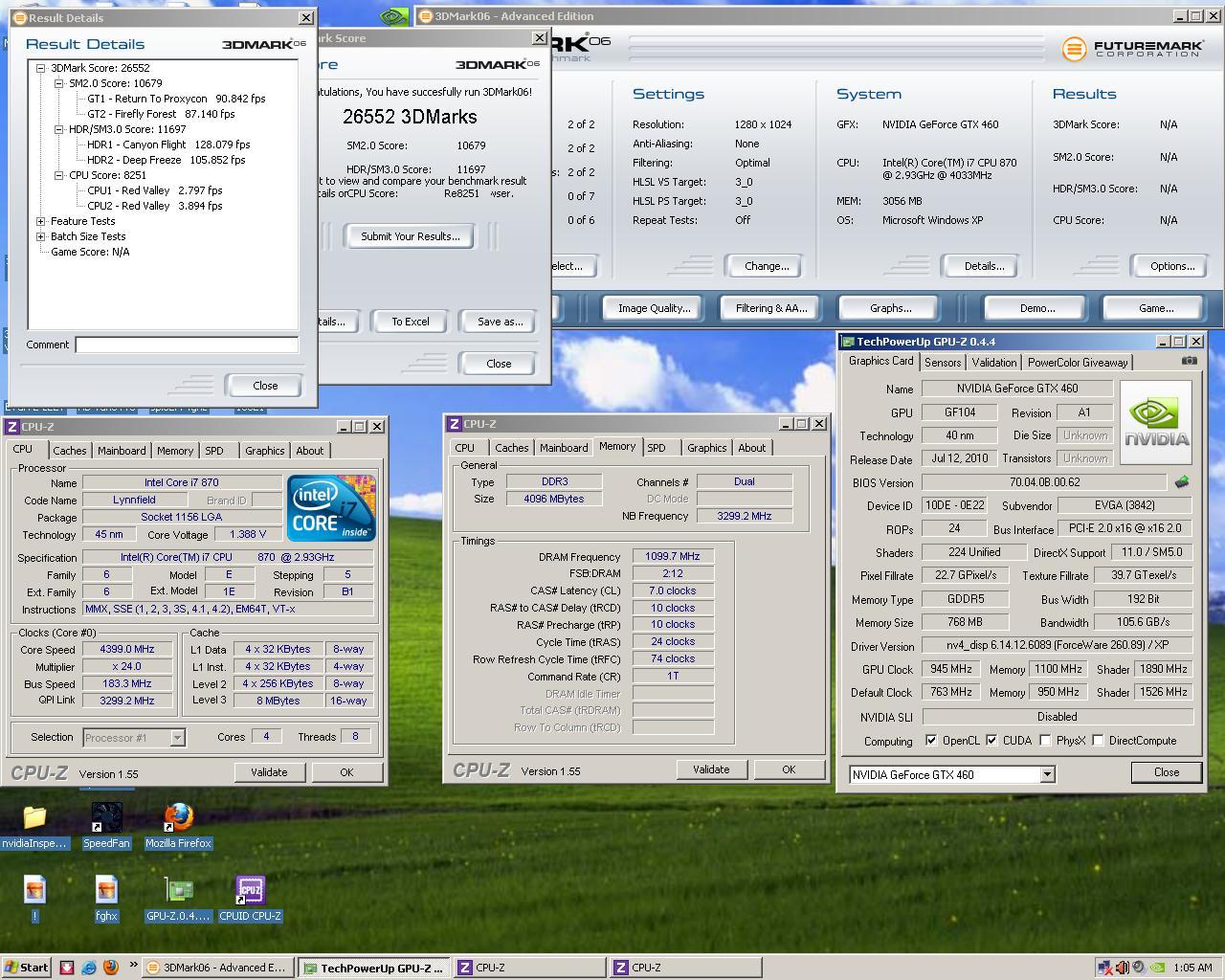The height and width of the screenshot is (980, 1225).
Task: Click the Comment input field
Action: [187, 345]
